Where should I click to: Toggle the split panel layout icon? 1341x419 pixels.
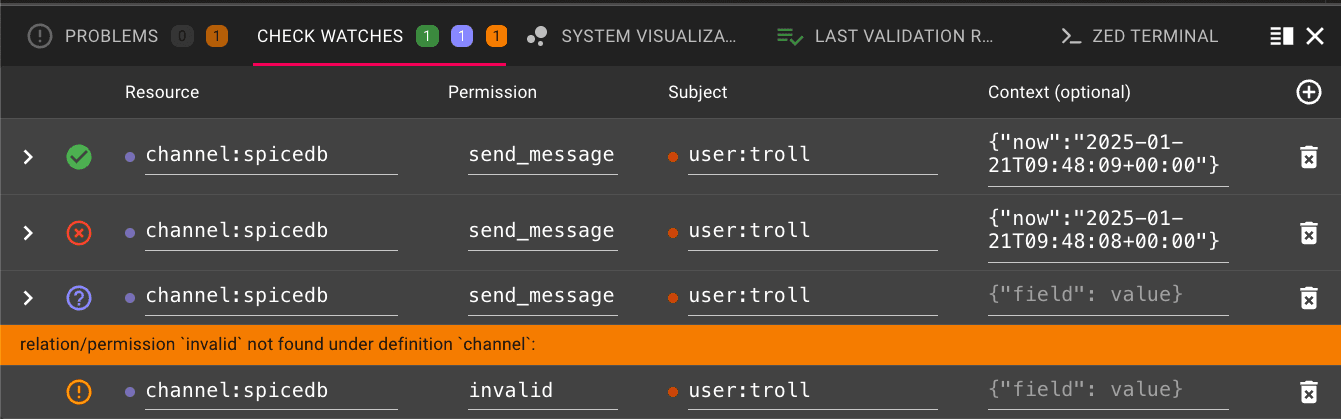tap(1281, 37)
